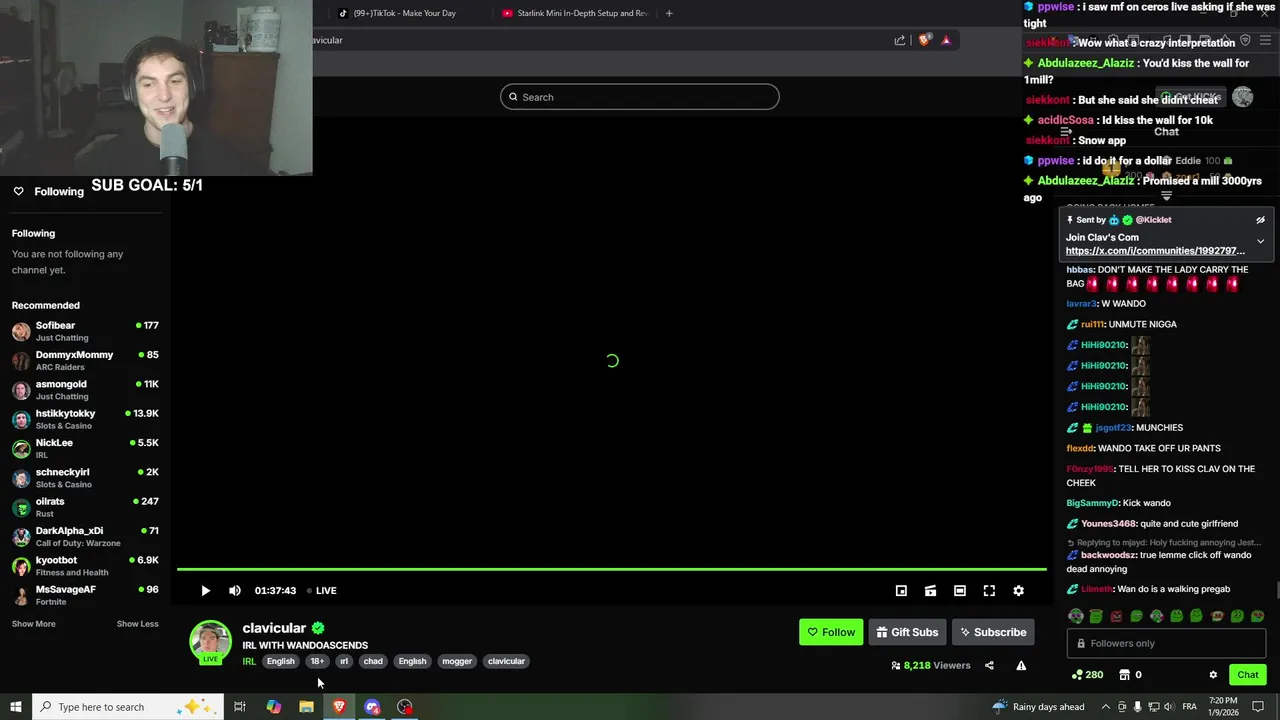Expand recommended list with Show More

pyautogui.click(x=34, y=624)
